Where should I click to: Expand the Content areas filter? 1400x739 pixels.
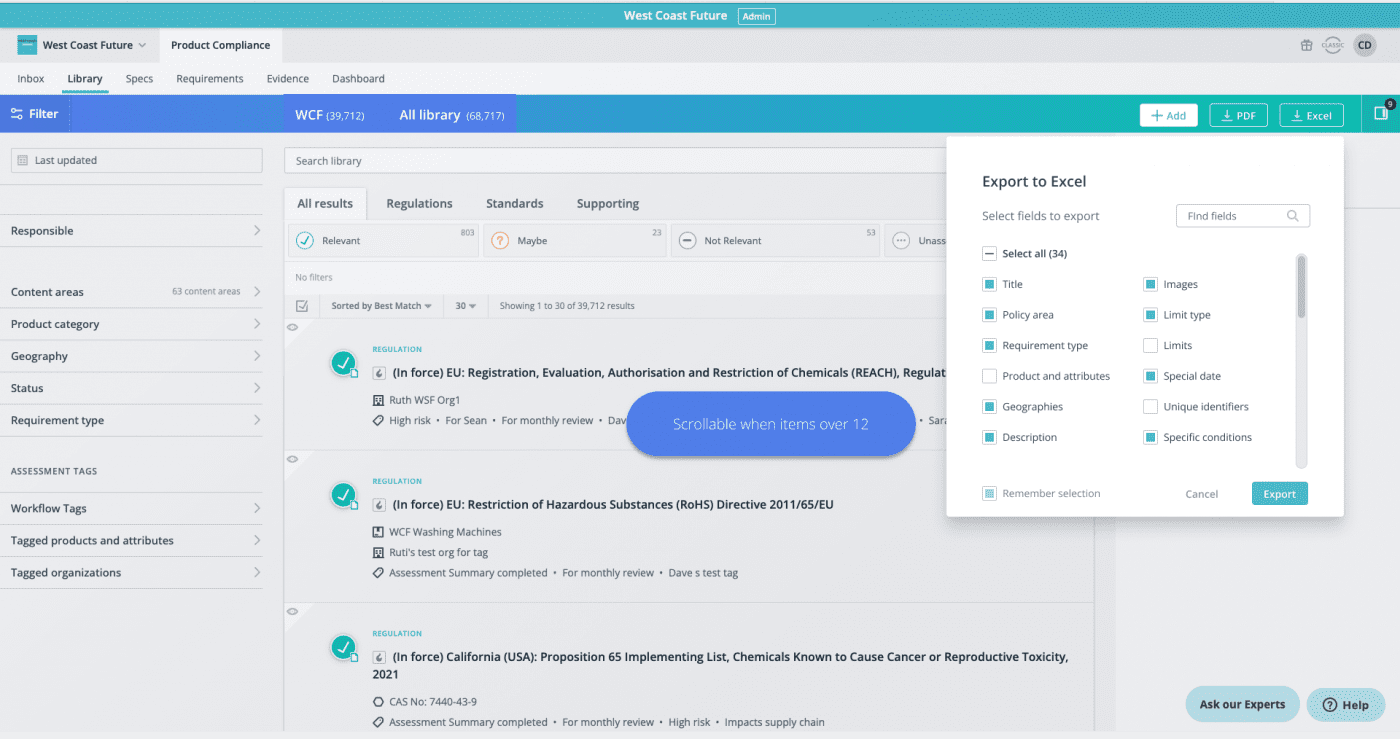pos(48,291)
